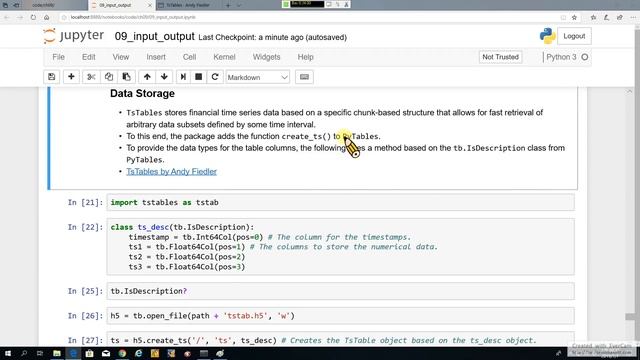640x360 pixels.
Task: Open the command palette keyboard icon
Action: point(304,77)
